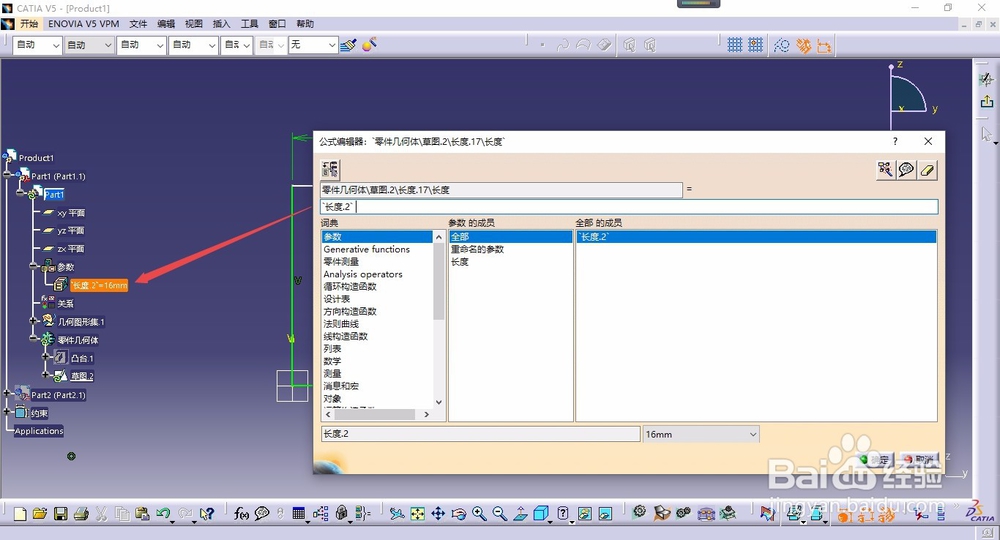Expand the 几何图形集.1 node
The image size is (1000, 540).
point(33,321)
